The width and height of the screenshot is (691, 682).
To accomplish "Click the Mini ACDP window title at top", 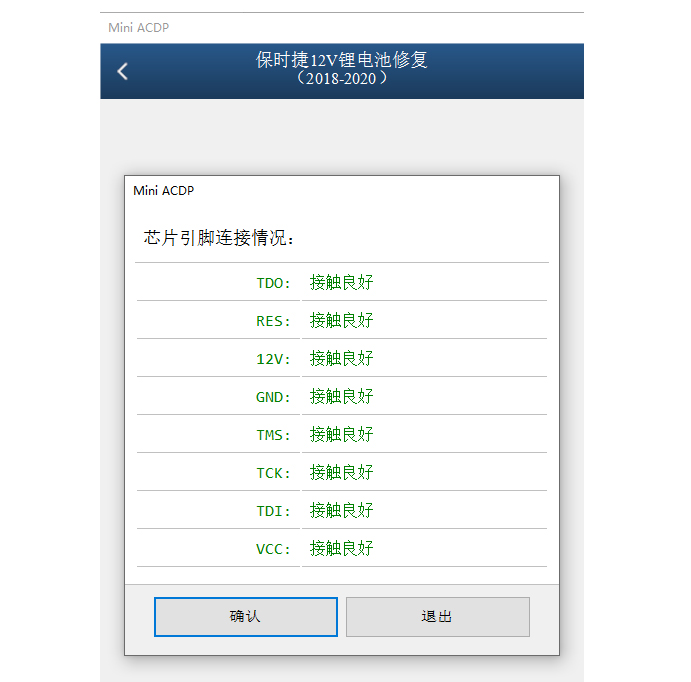I will 138,27.
